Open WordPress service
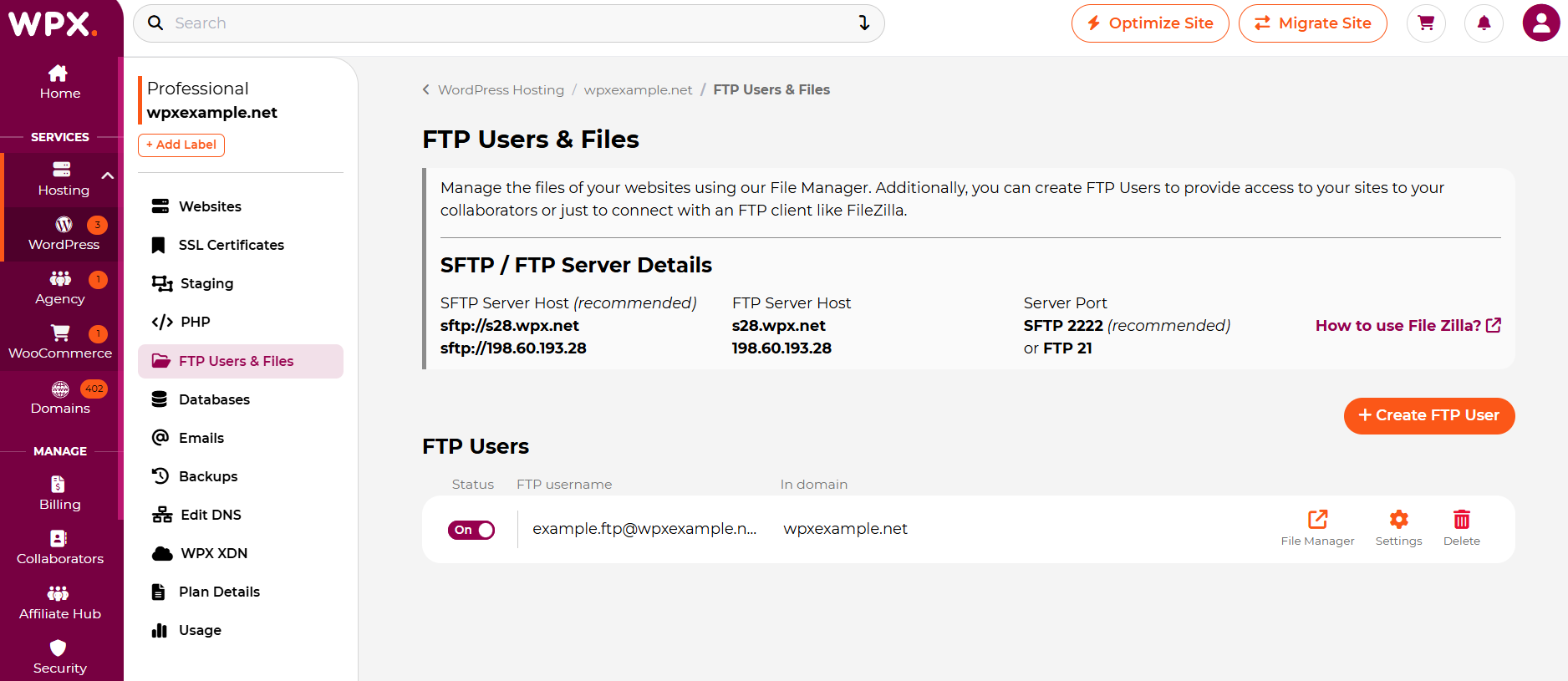Viewport: 1568px width, 681px height. [64, 234]
